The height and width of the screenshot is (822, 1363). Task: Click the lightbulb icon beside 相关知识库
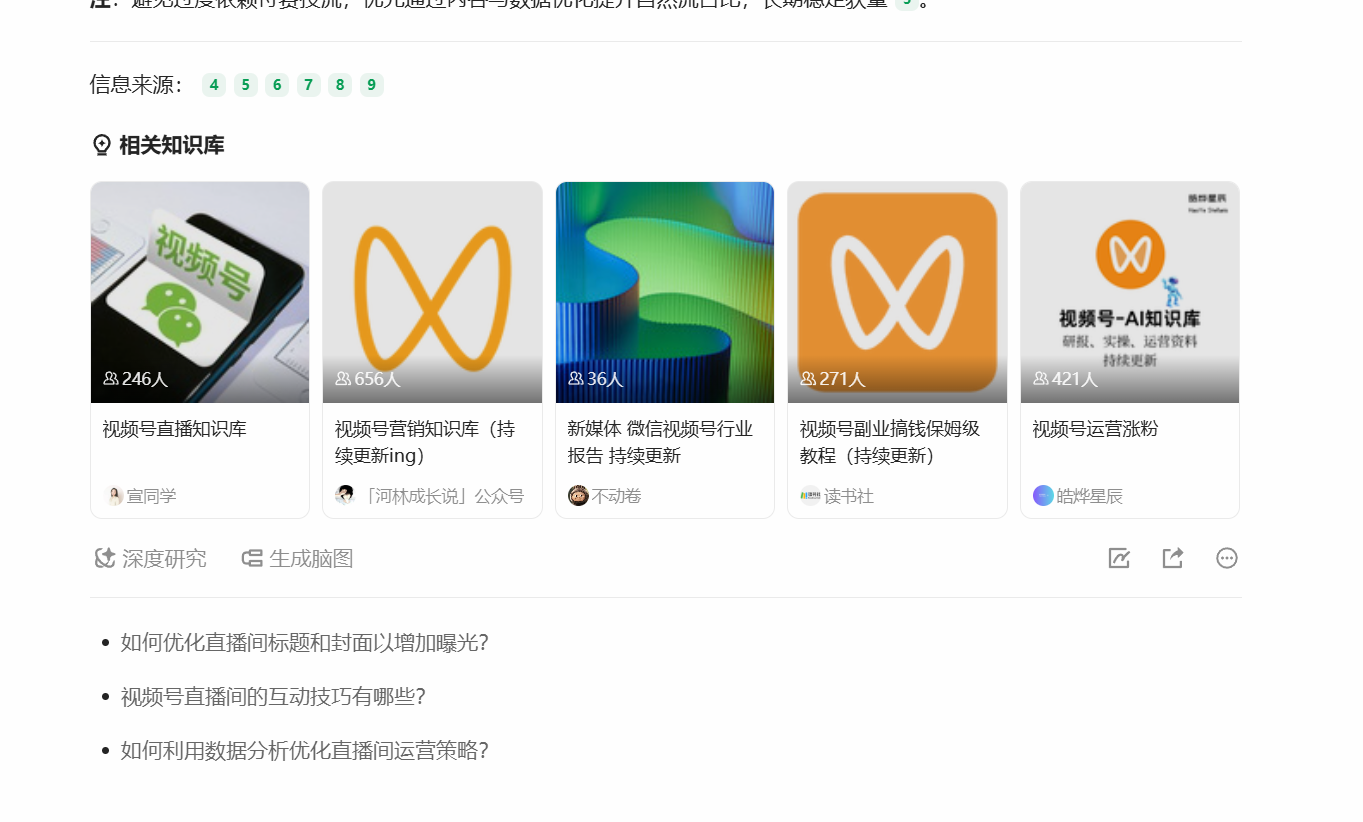pyautogui.click(x=101, y=146)
